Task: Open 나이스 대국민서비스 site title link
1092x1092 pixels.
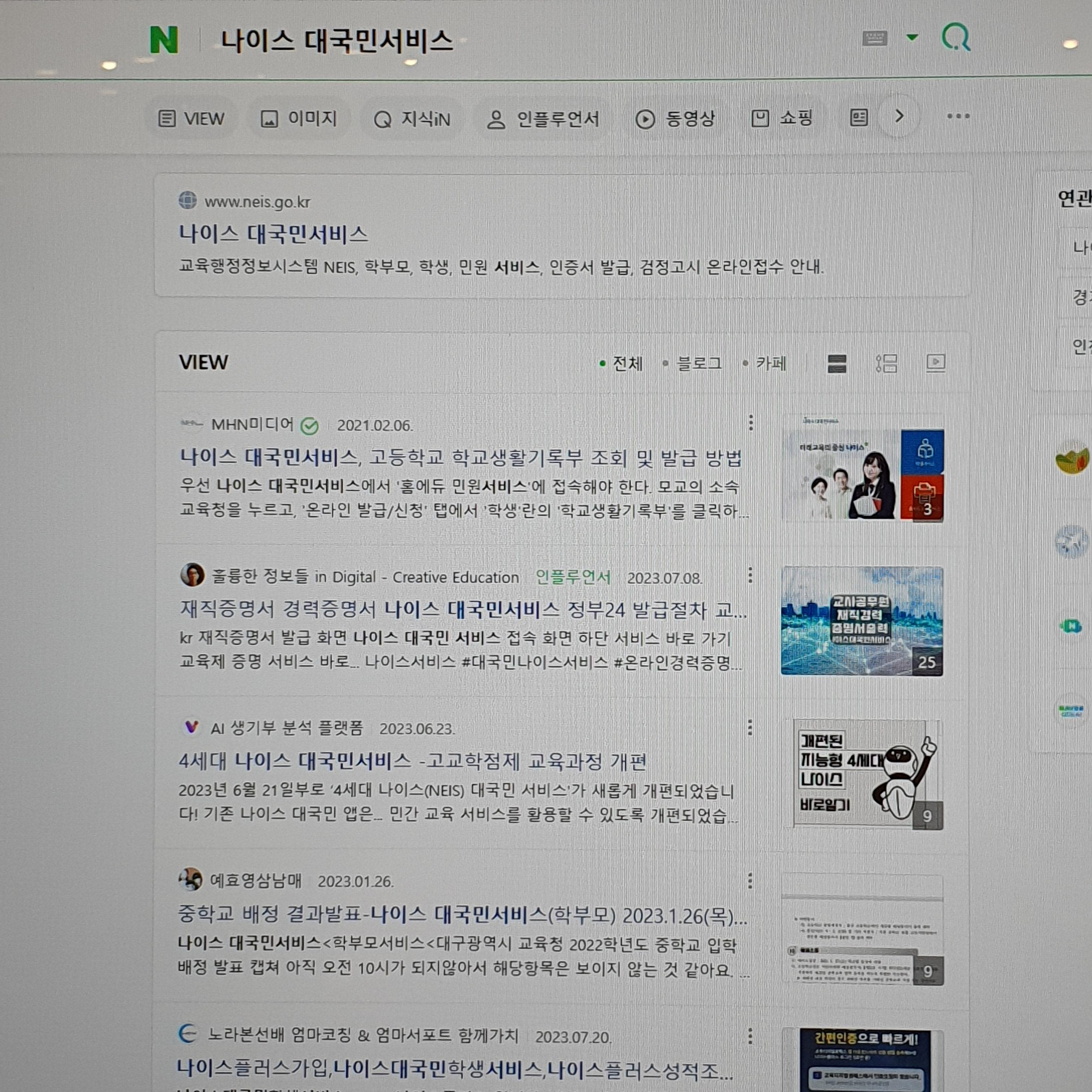Action: [274, 234]
